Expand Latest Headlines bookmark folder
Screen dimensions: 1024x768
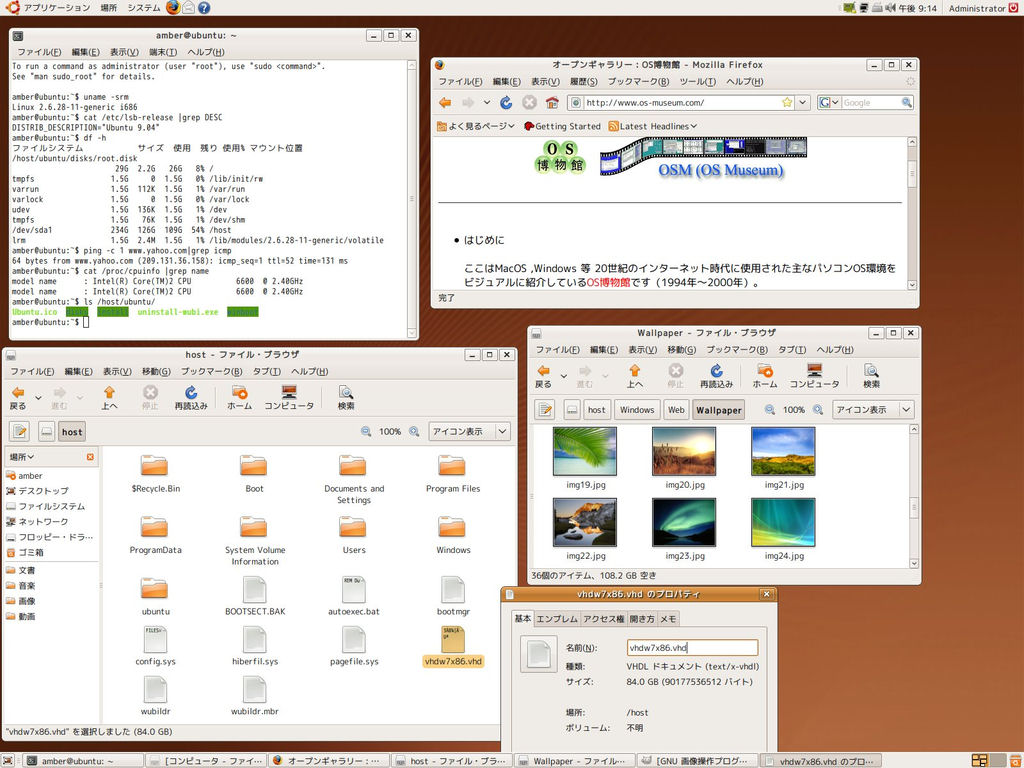tap(652, 127)
